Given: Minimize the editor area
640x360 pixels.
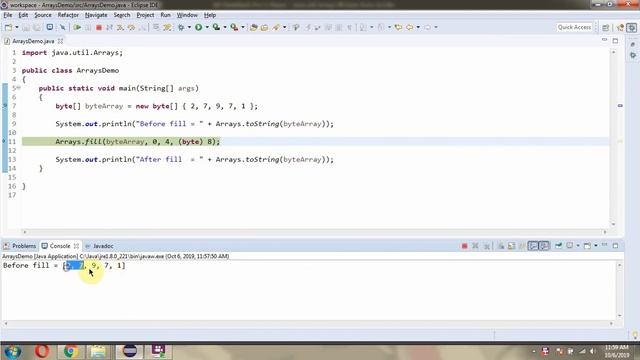Looking at the screenshot, I should (604, 40).
